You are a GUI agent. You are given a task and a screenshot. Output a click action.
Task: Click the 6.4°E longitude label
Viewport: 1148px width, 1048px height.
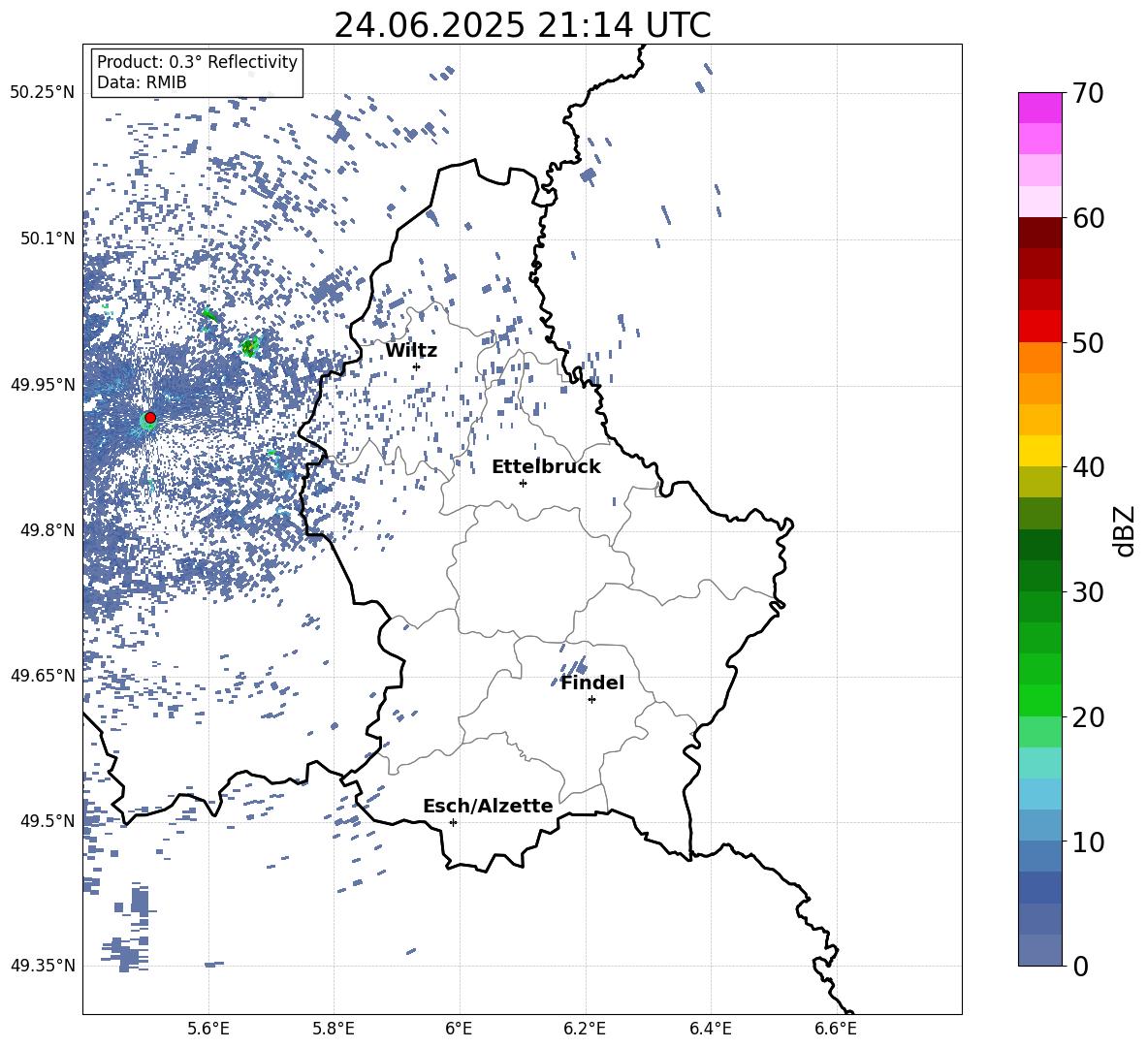pyautogui.click(x=710, y=1029)
